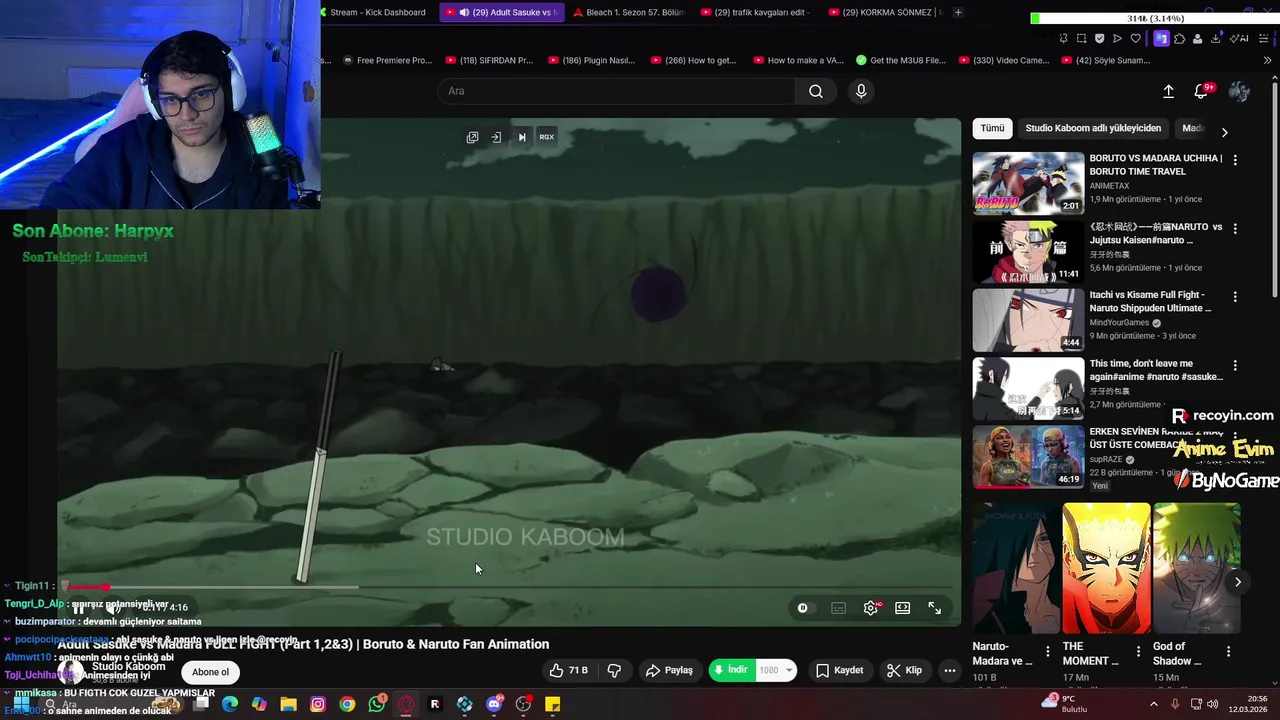Click the upload video arrow icon

click(x=1168, y=91)
